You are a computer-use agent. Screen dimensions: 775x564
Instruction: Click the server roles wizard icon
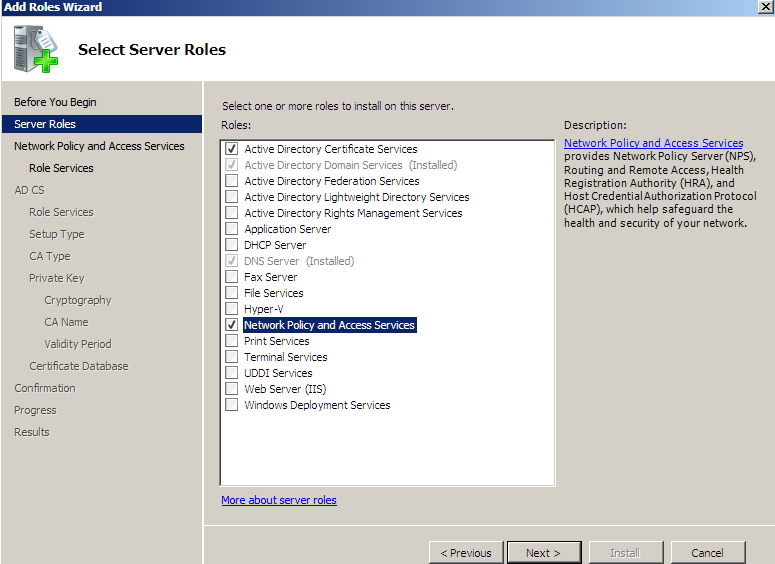click(x=36, y=49)
